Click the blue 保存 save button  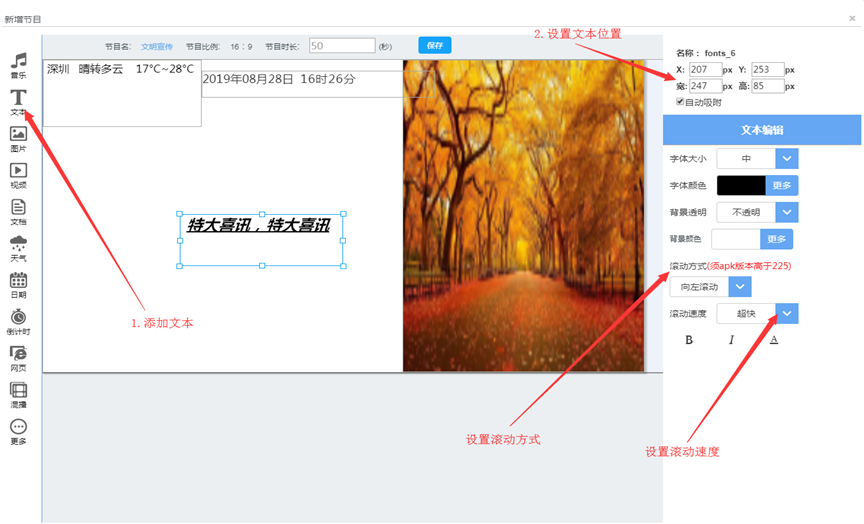(434, 45)
